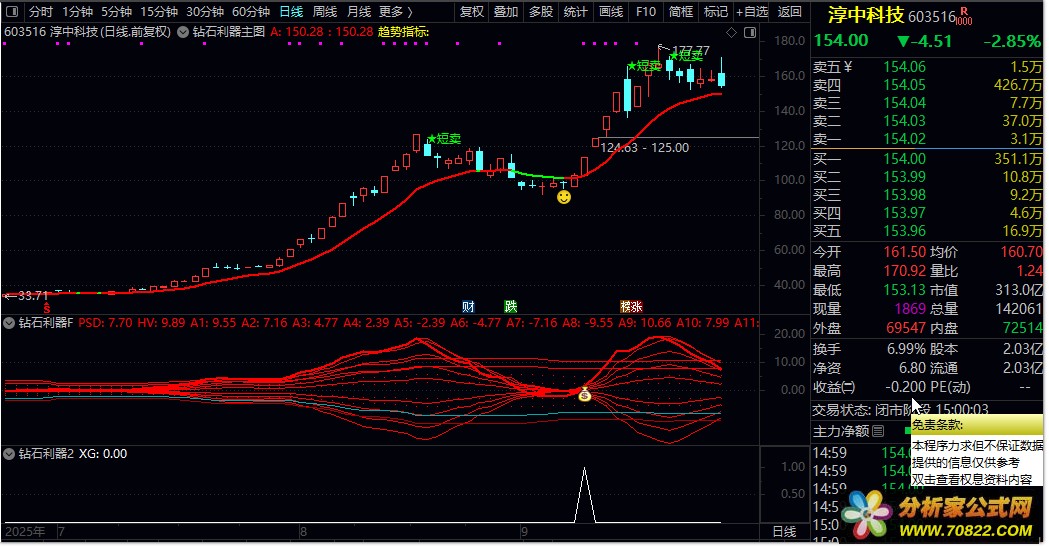The image size is (1049, 547).
Task: Click the 33.71 low price label
Action: click(x=32, y=296)
